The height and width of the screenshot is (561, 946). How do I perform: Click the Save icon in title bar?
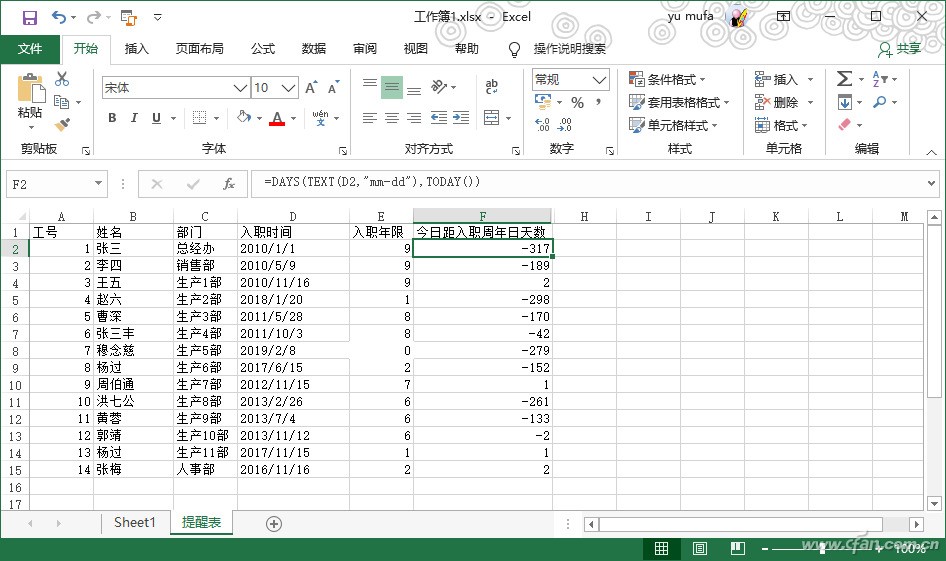29,17
